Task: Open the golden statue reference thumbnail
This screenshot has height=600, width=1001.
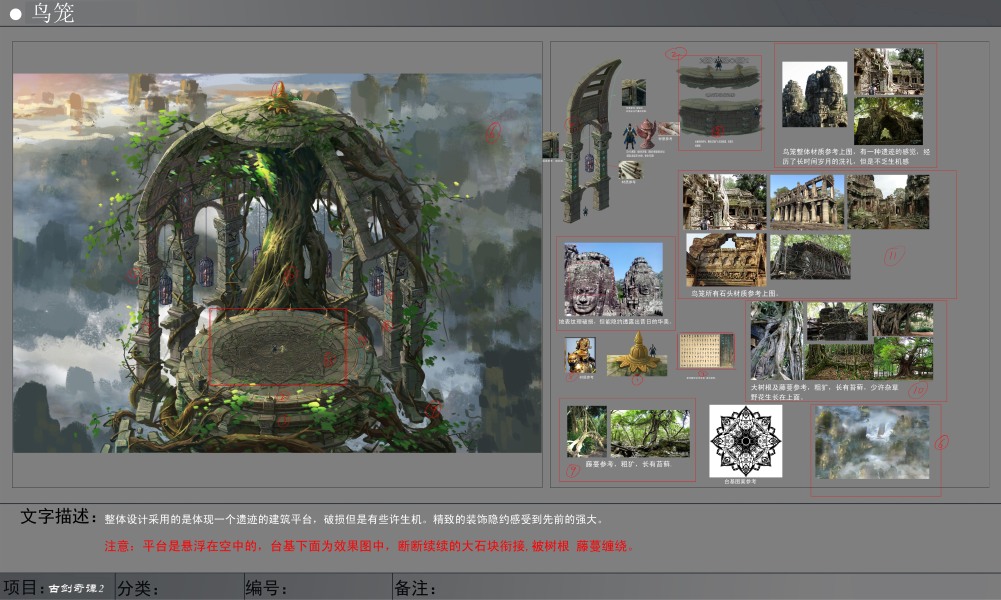Action: point(581,356)
